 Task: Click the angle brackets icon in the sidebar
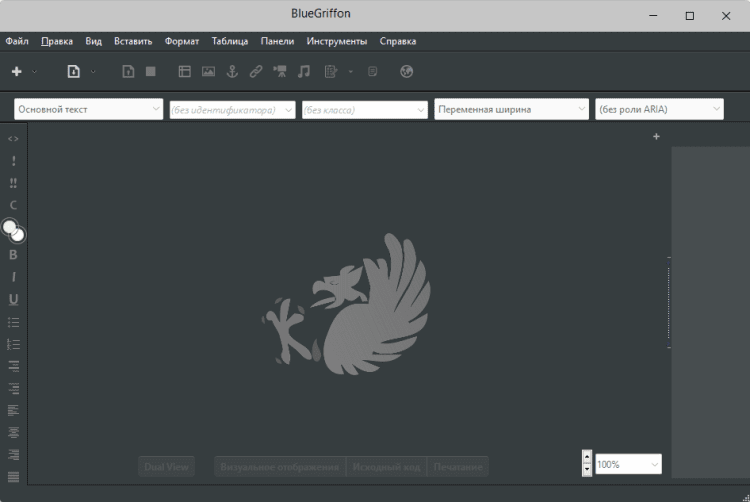13,139
